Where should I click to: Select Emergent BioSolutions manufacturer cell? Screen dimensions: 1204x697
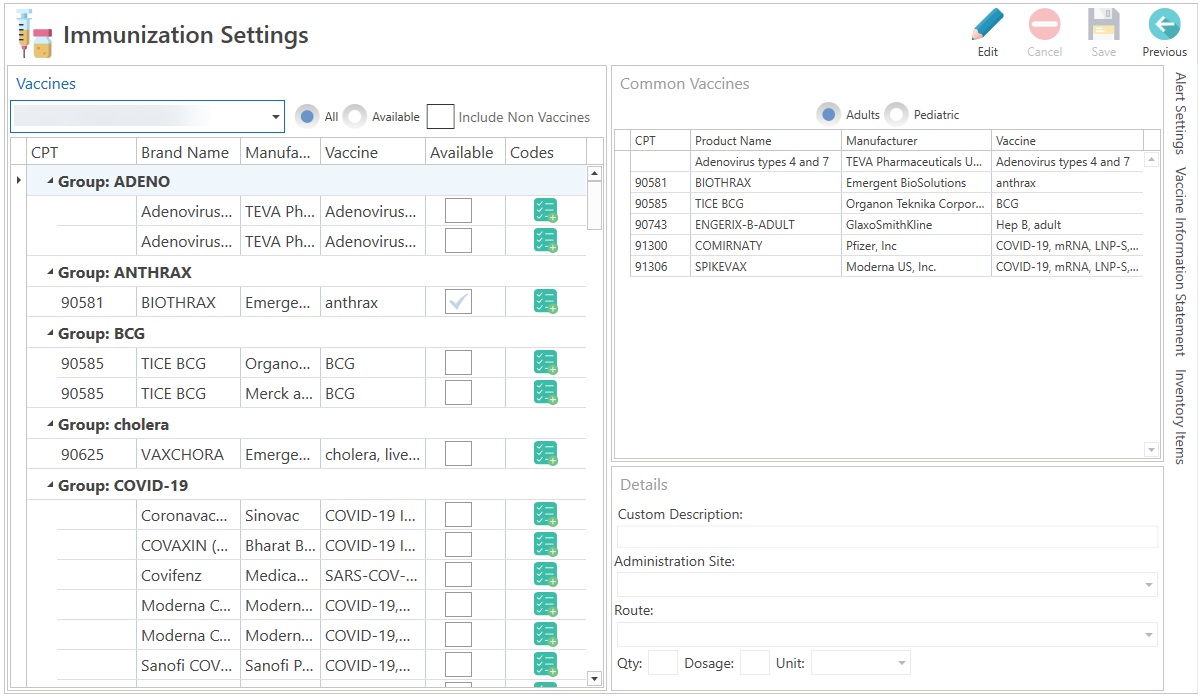[917, 183]
